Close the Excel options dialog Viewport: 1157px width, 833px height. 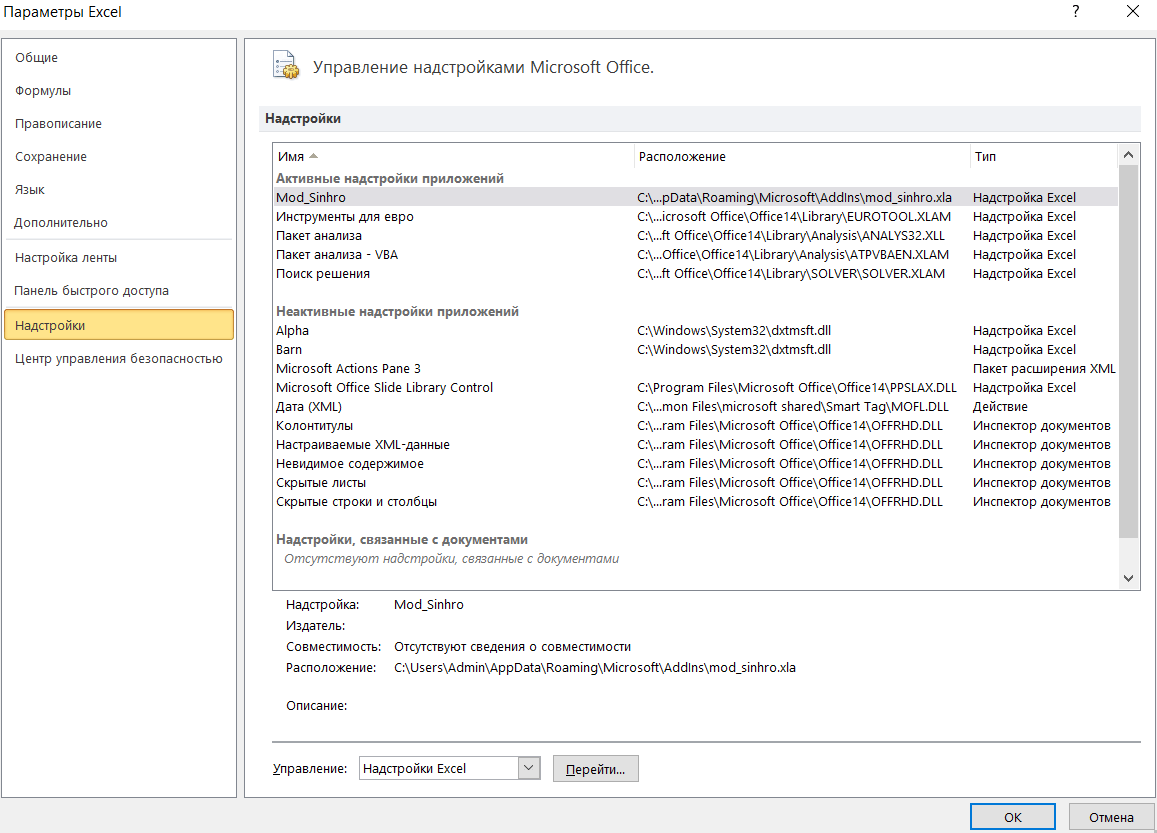[x=1133, y=11]
